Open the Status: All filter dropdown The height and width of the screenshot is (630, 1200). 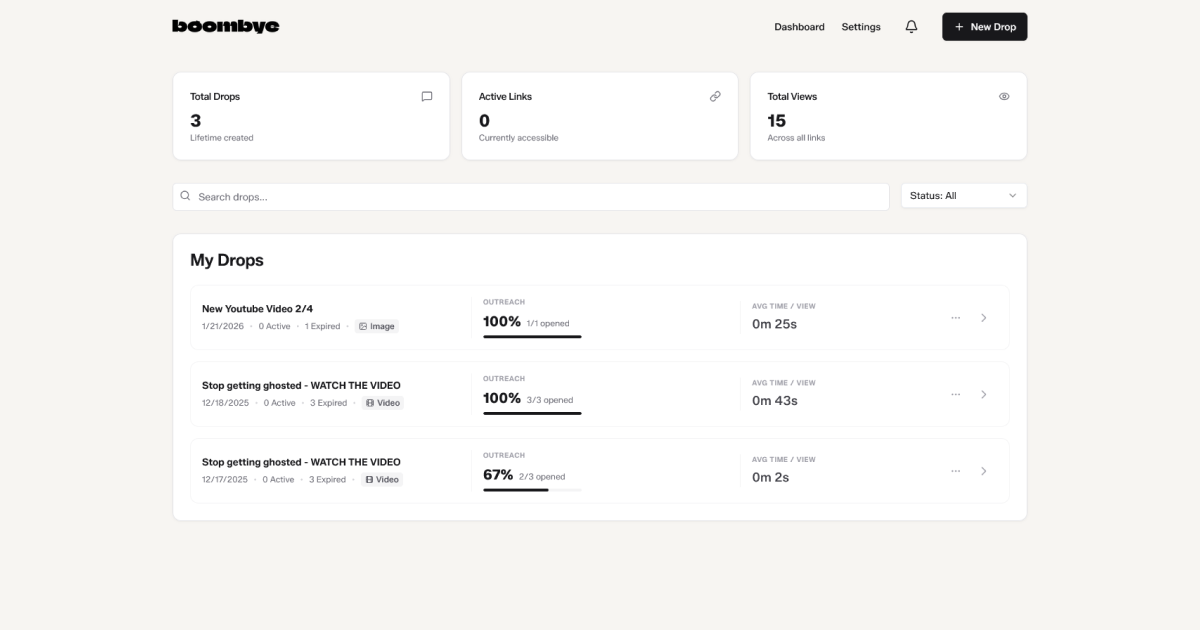pyautogui.click(x=963, y=195)
